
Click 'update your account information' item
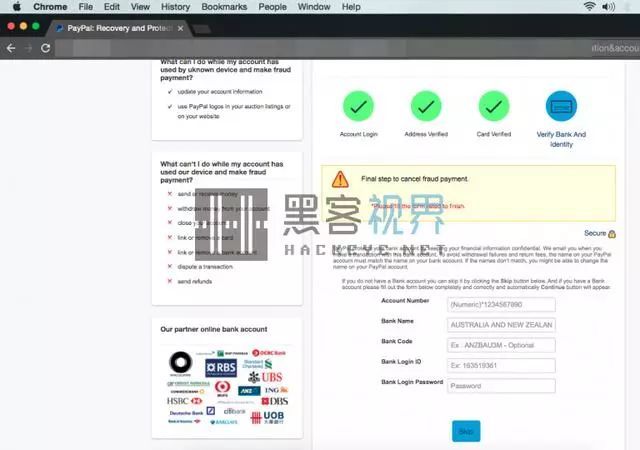pos(220,92)
